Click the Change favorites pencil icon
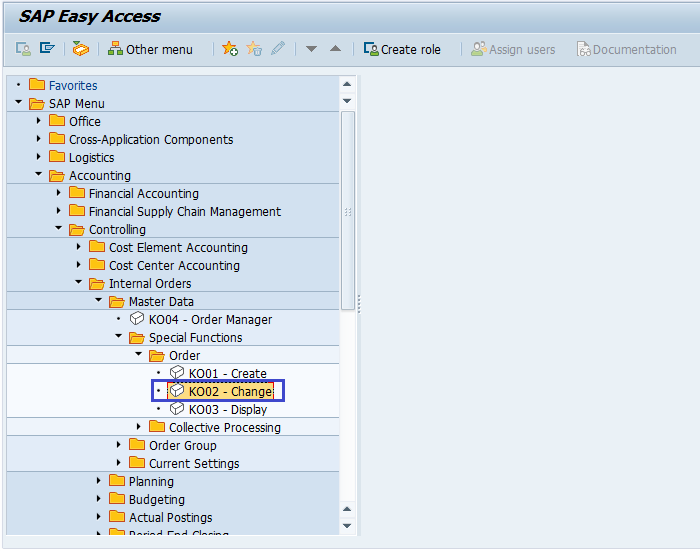Image resolution: width=700 pixels, height=552 pixels. [x=278, y=48]
